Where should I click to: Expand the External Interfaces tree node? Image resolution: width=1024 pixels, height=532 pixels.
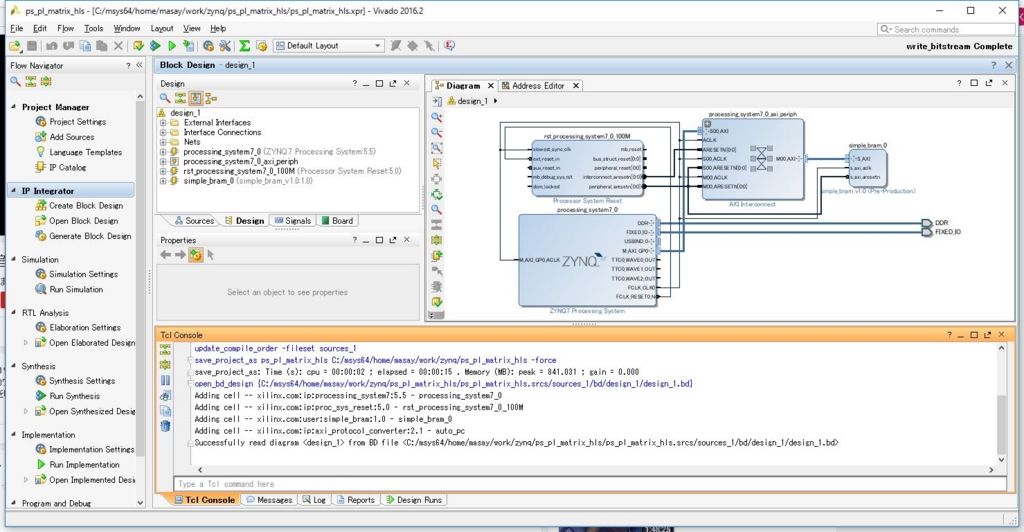[x=163, y=123]
